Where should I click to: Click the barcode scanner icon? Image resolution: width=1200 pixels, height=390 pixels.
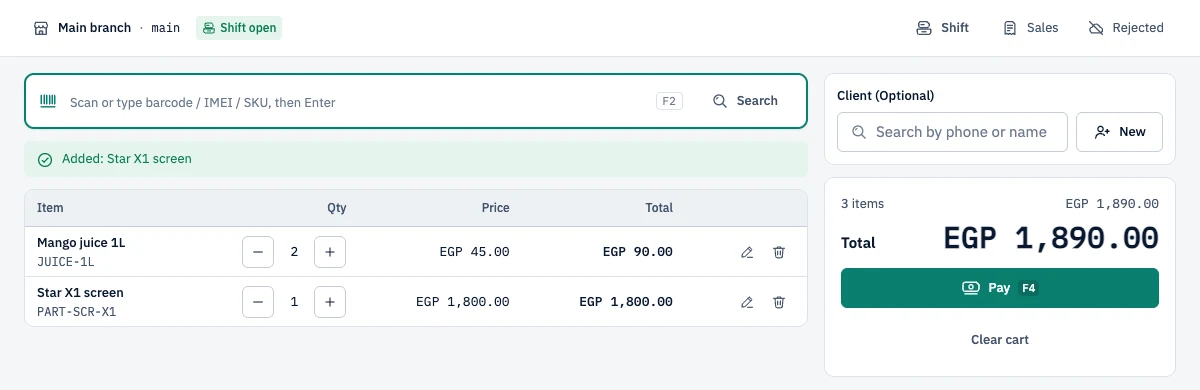point(48,101)
